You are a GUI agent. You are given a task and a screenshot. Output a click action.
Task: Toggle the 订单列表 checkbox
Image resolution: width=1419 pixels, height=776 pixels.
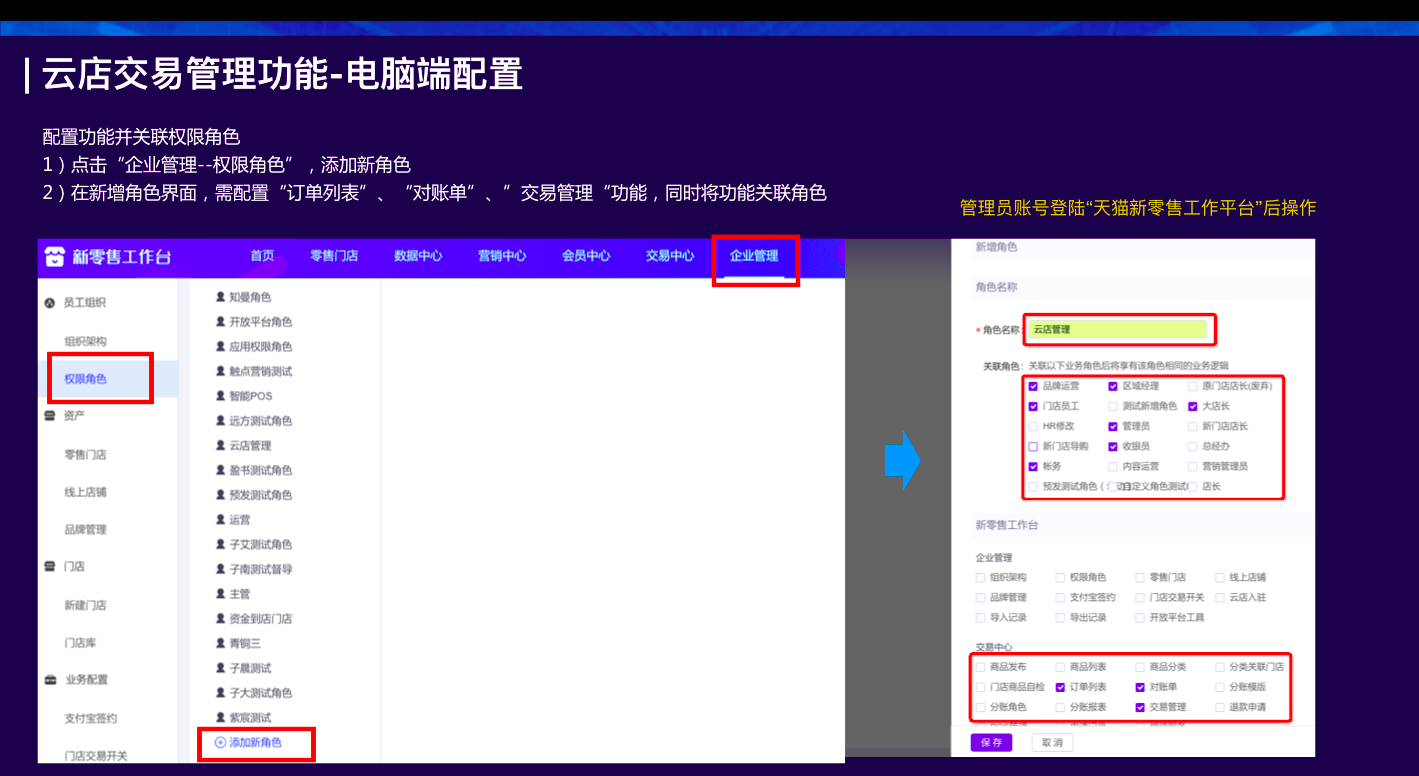(1060, 687)
